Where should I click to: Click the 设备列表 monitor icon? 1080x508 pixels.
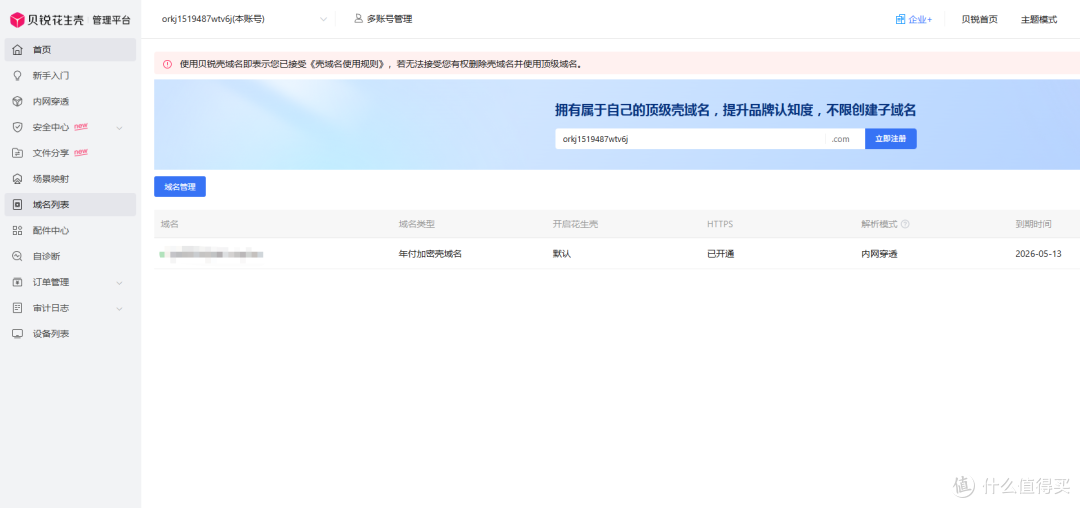click(18, 334)
